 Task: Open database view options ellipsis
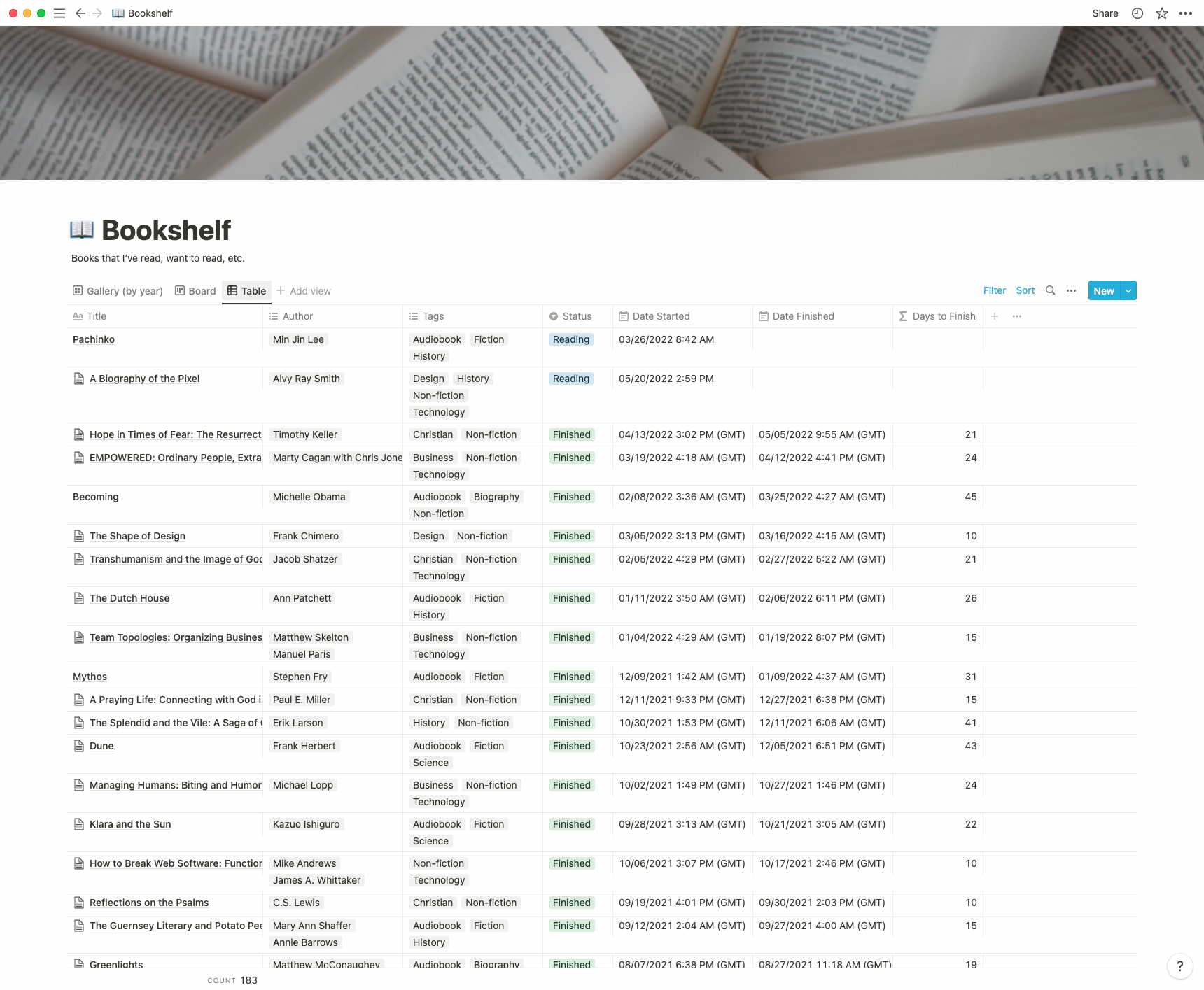point(1071,290)
